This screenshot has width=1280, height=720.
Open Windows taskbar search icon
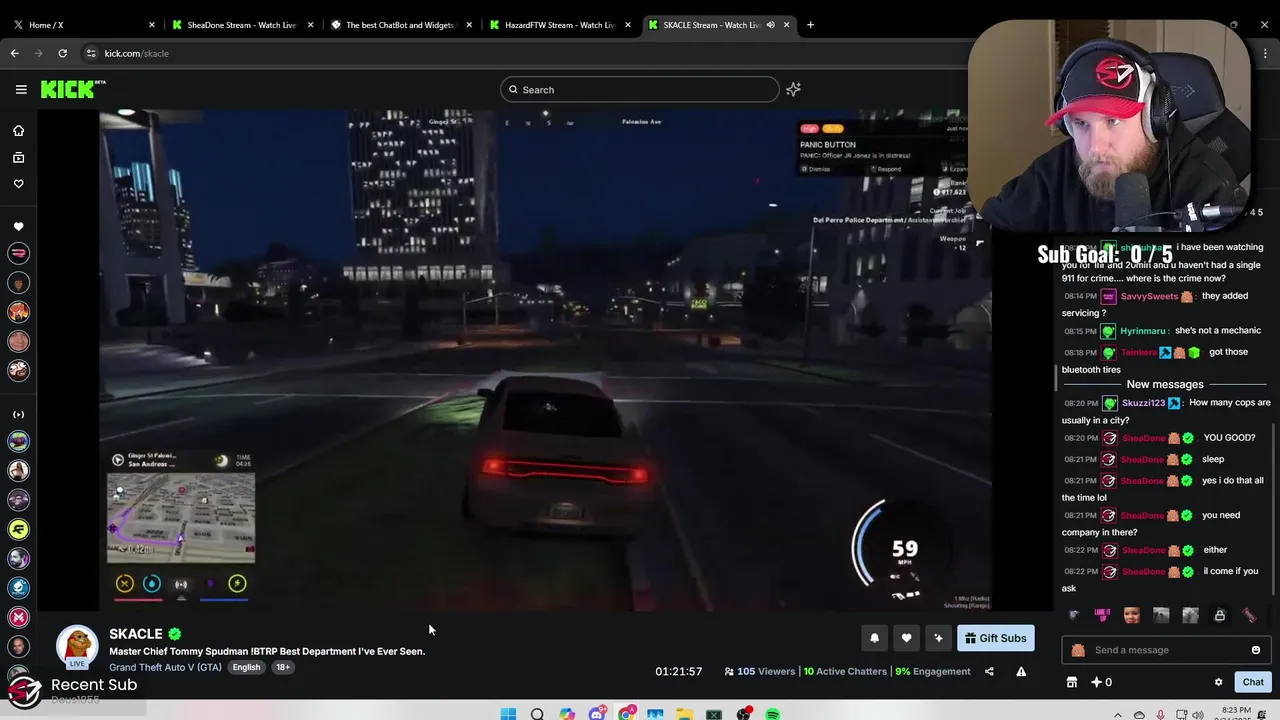click(537, 714)
